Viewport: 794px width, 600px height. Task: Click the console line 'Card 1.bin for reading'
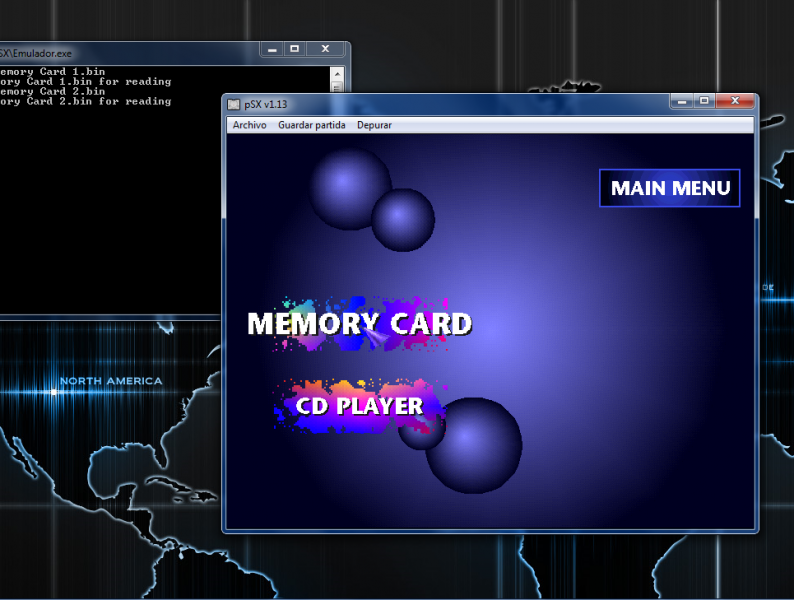(86, 82)
